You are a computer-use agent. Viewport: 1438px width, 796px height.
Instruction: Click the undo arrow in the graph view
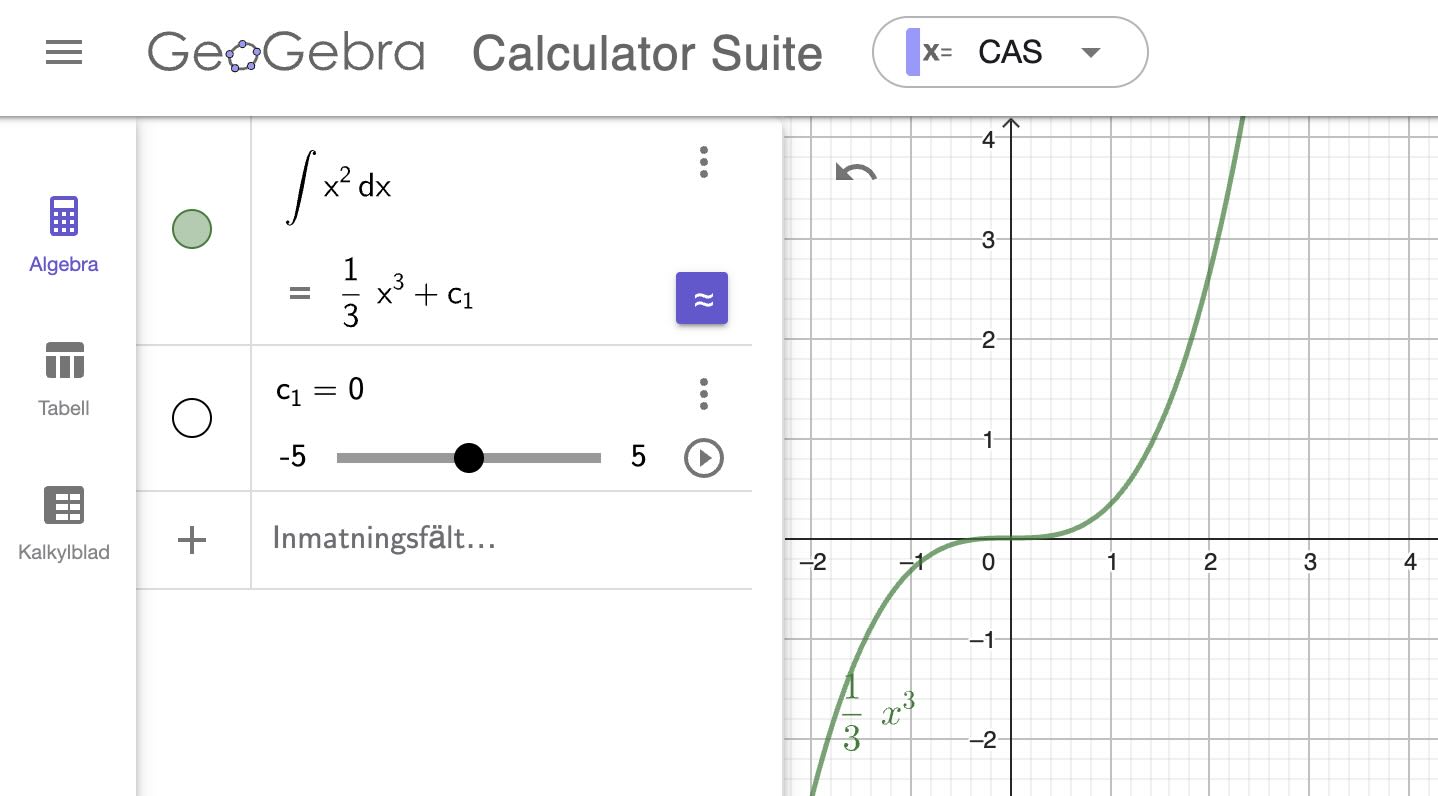pos(855,172)
